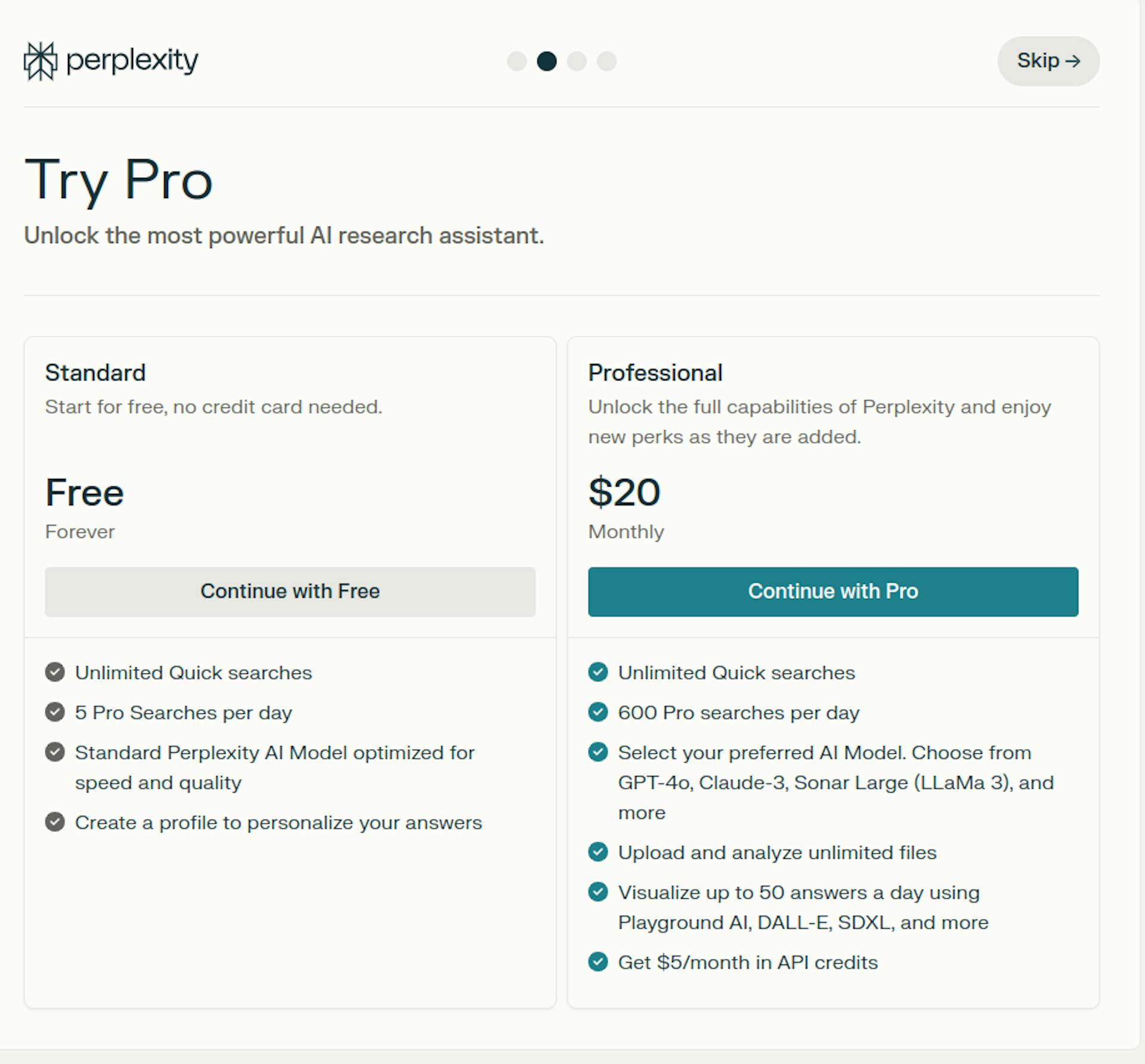The height and width of the screenshot is (1064, 1145).
Task: Open the Professional plan card
Action: pos(834,417)
